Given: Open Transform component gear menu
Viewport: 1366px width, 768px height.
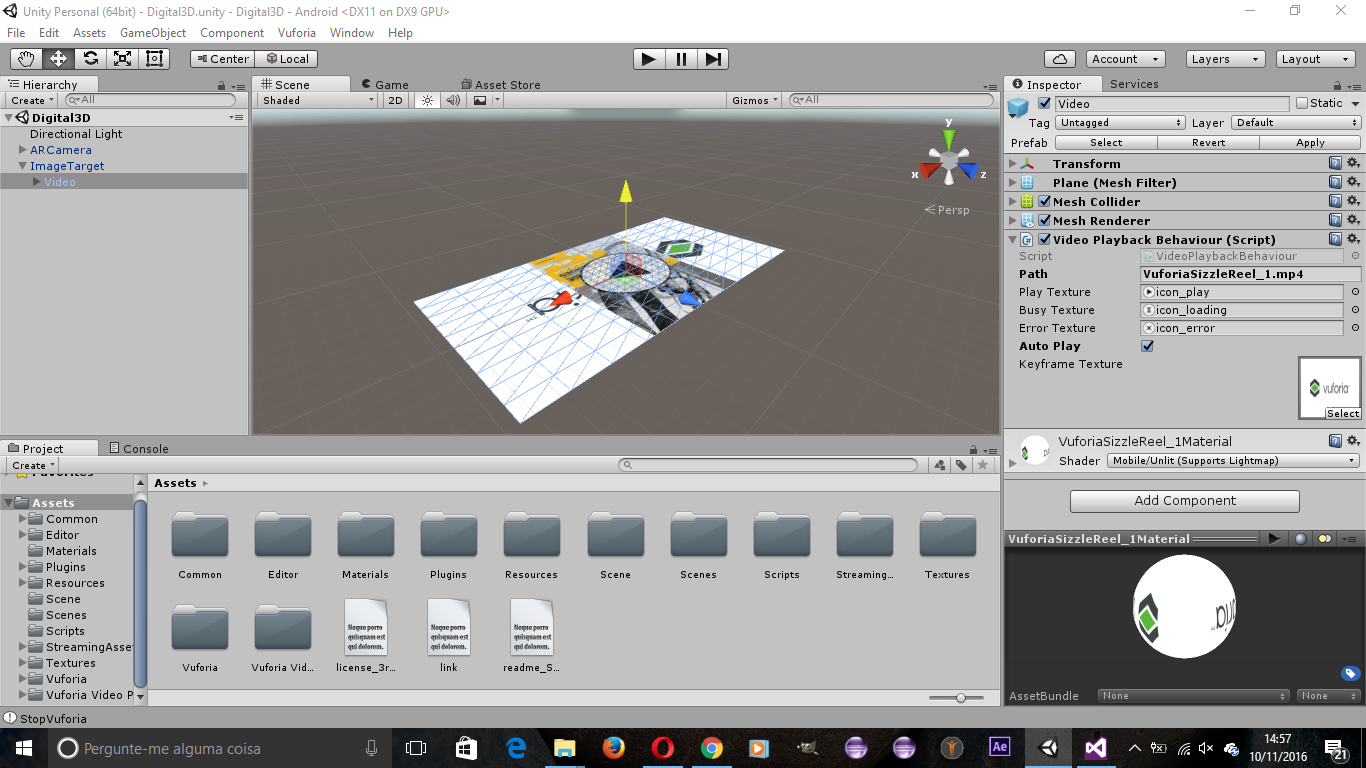Looking at the screenshot, I should click(1353, 163).
